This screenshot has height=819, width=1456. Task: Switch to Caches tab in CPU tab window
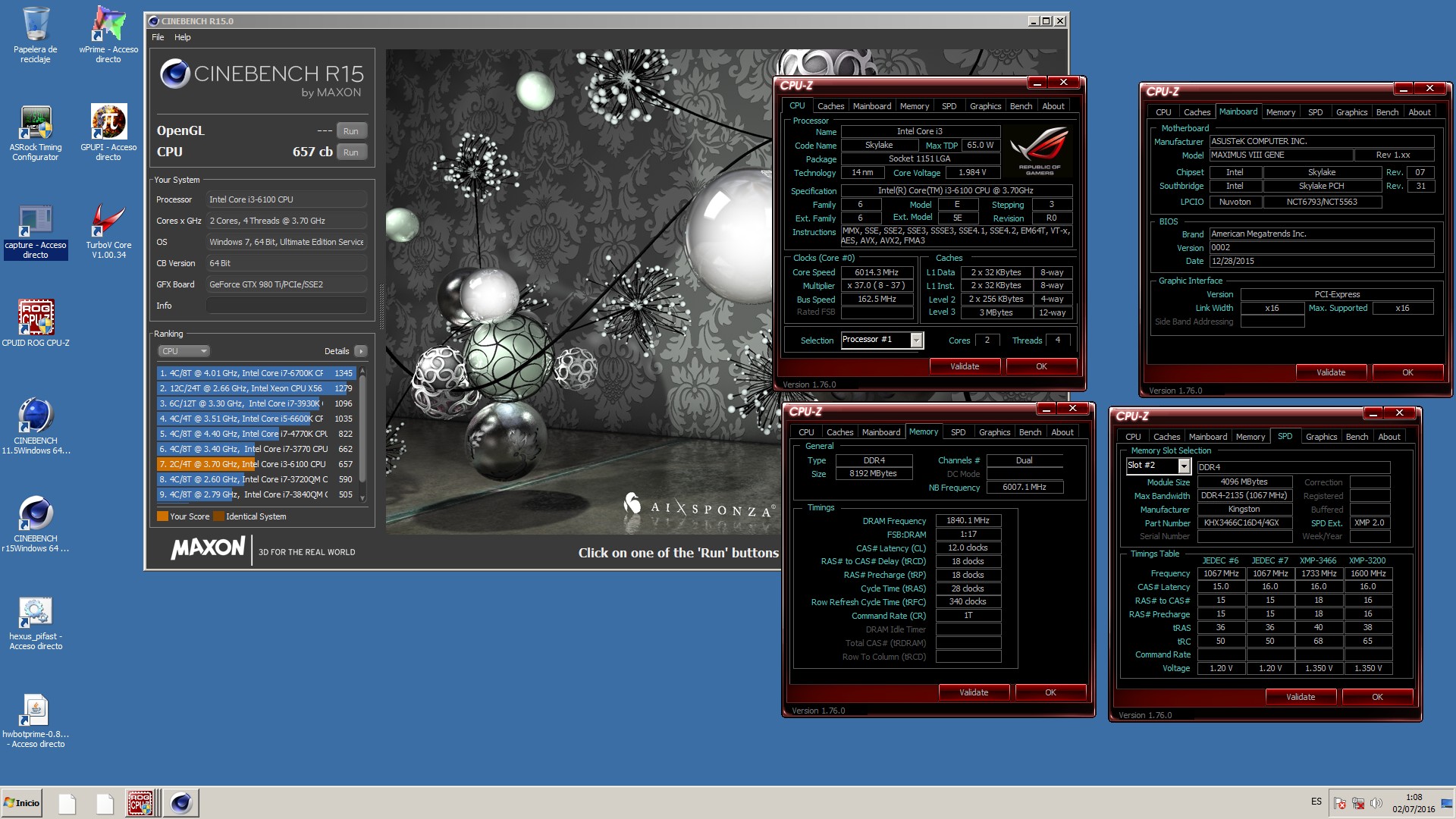830,106
